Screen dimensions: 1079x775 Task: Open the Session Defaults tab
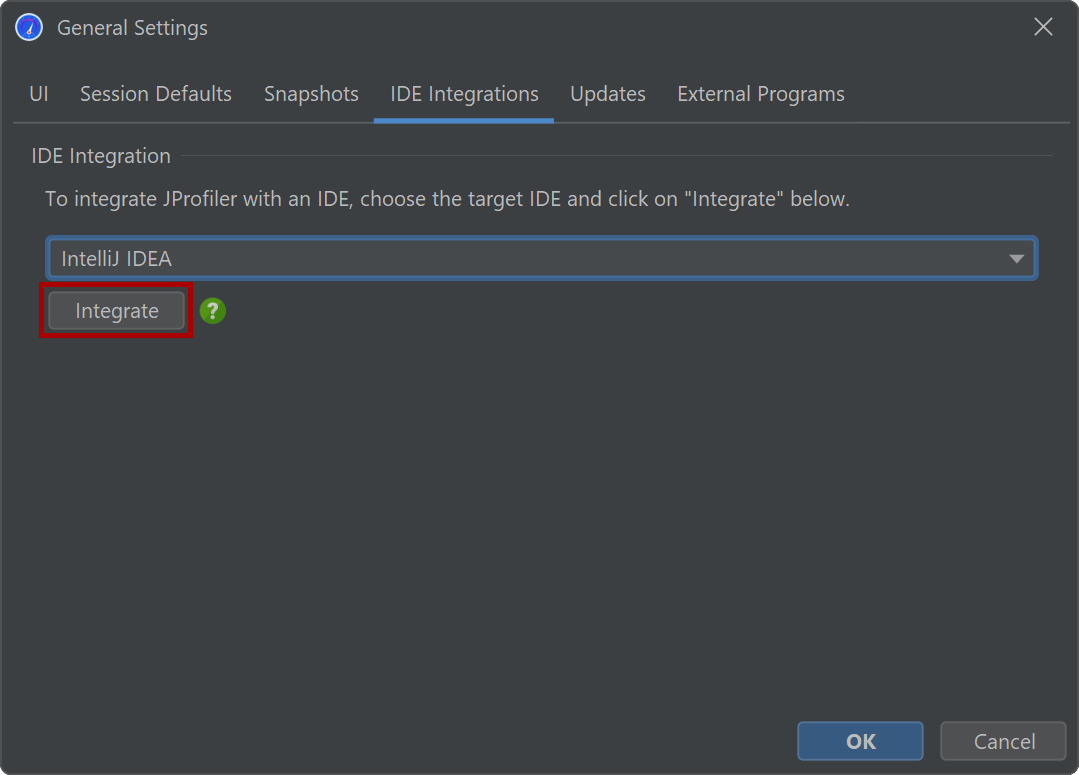click(156, 94)
